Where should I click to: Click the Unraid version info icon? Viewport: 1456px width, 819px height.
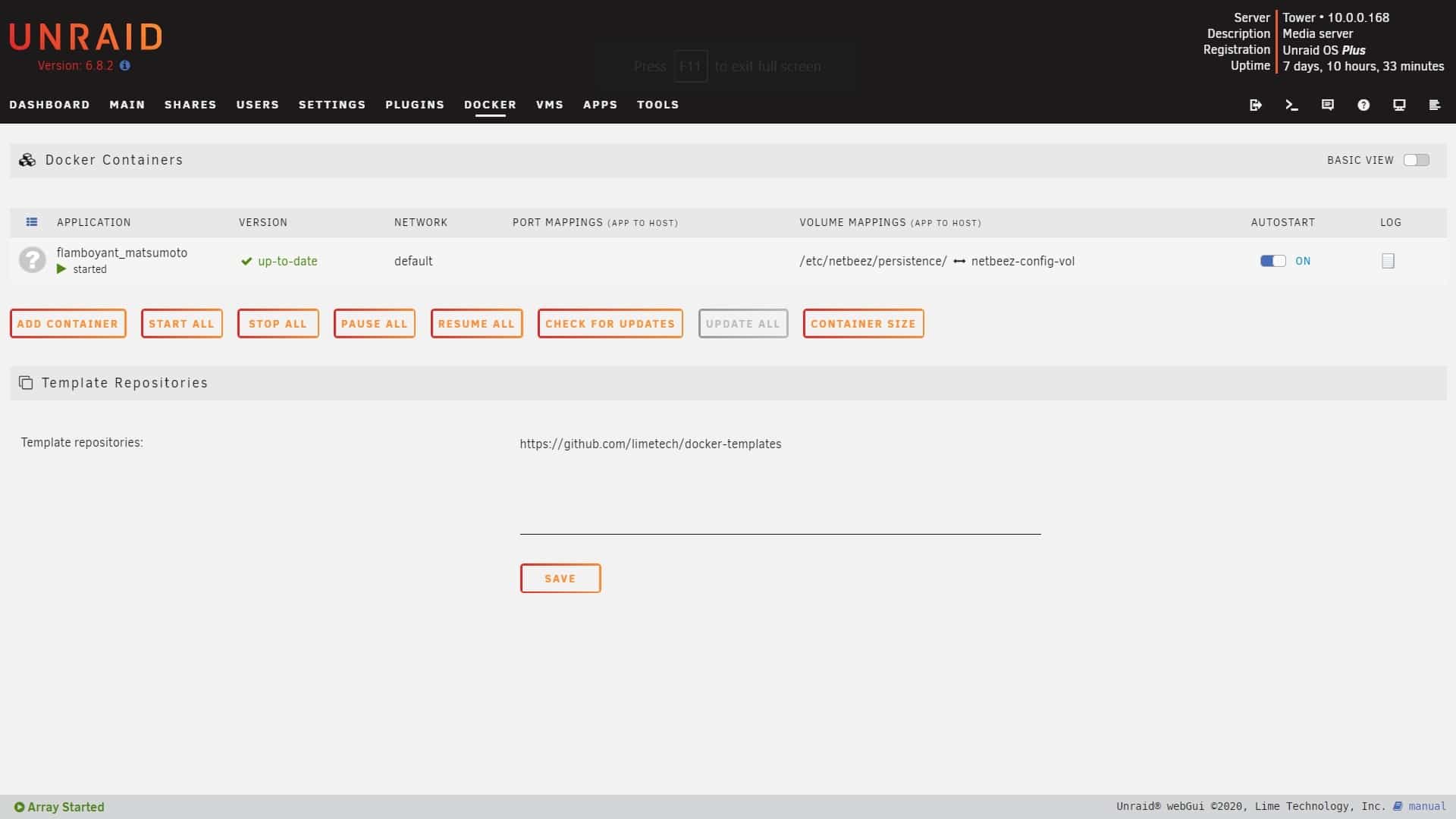pyautogui.click(x=126, y=66)
